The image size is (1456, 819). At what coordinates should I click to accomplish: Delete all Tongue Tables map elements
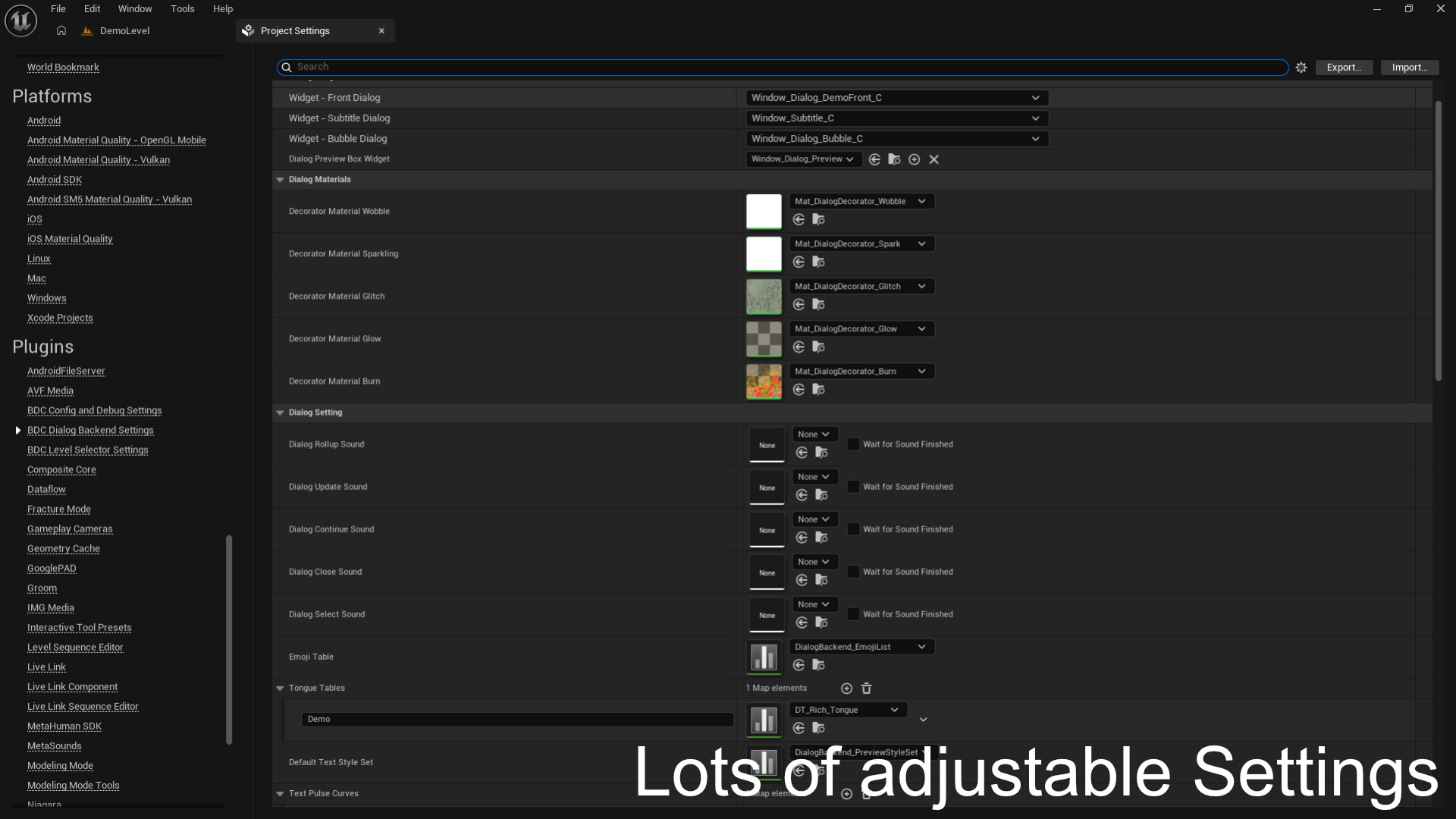tap(867, 689)
